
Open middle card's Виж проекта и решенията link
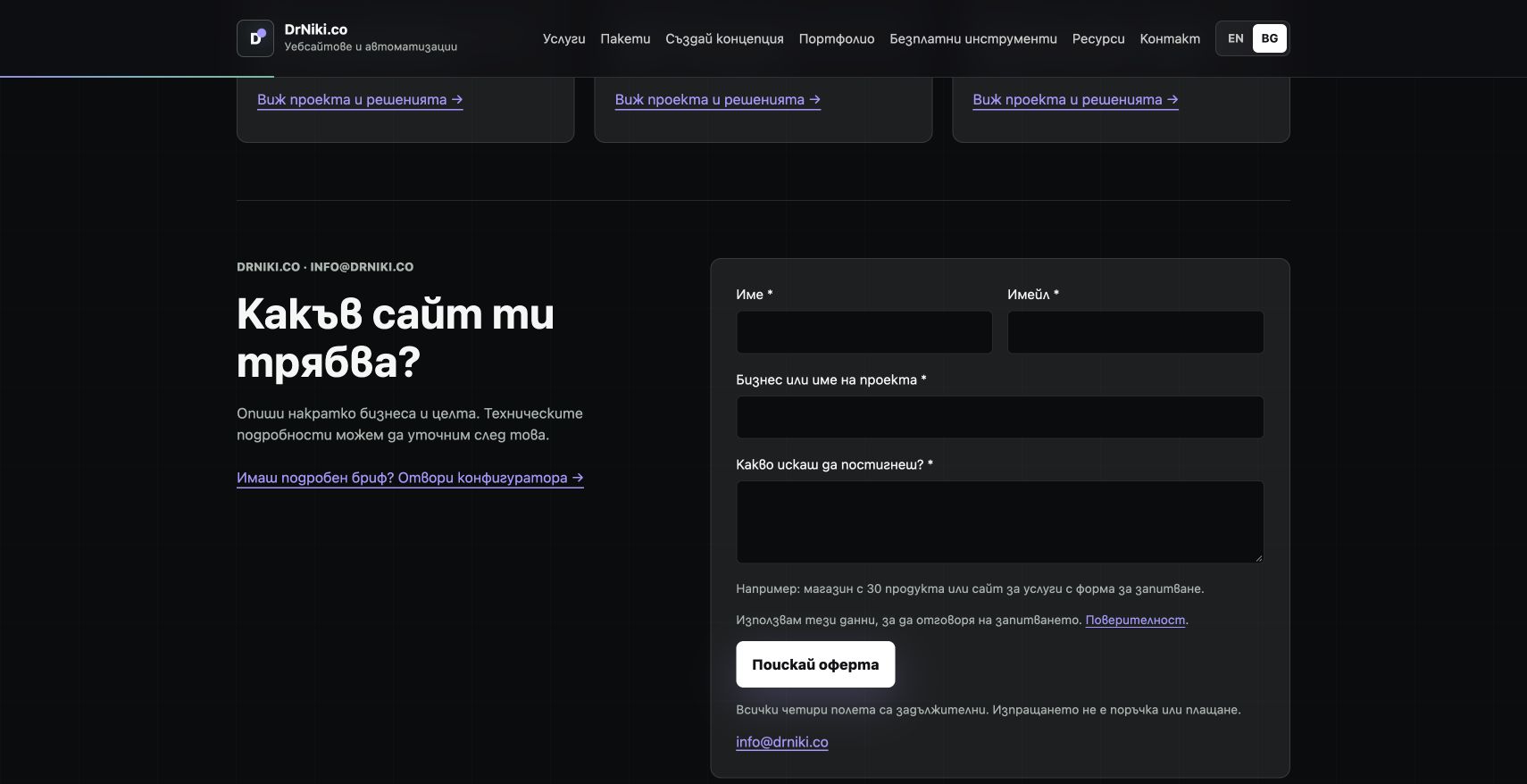pos(718,100)
